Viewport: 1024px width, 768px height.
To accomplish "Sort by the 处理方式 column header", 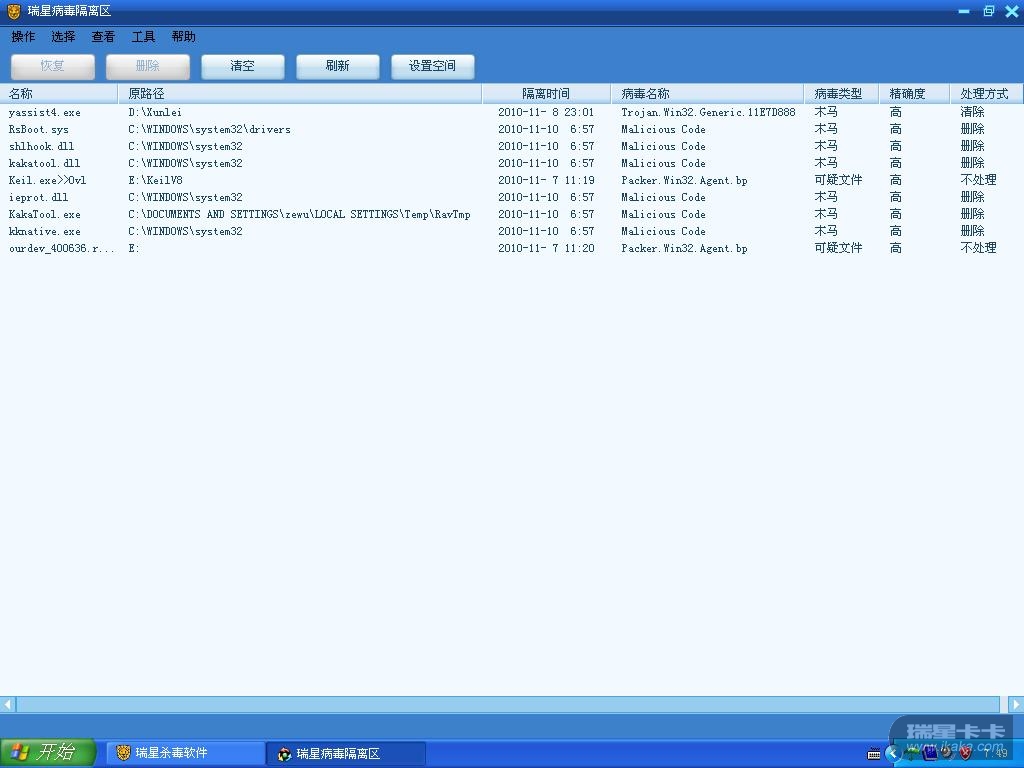I will 986,93.
